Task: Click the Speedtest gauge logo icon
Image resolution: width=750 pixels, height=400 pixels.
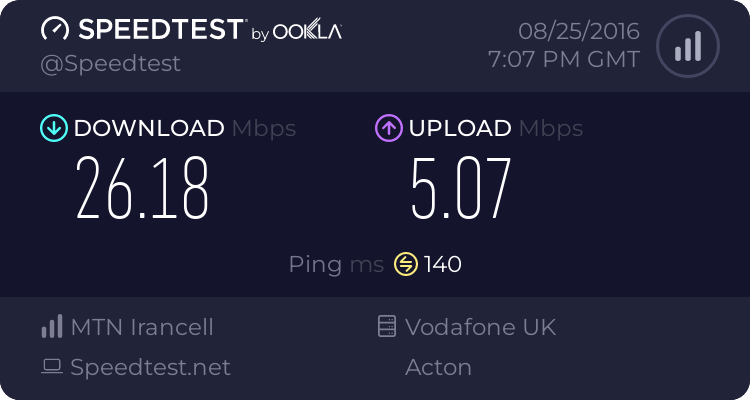Action: (55, 30)
